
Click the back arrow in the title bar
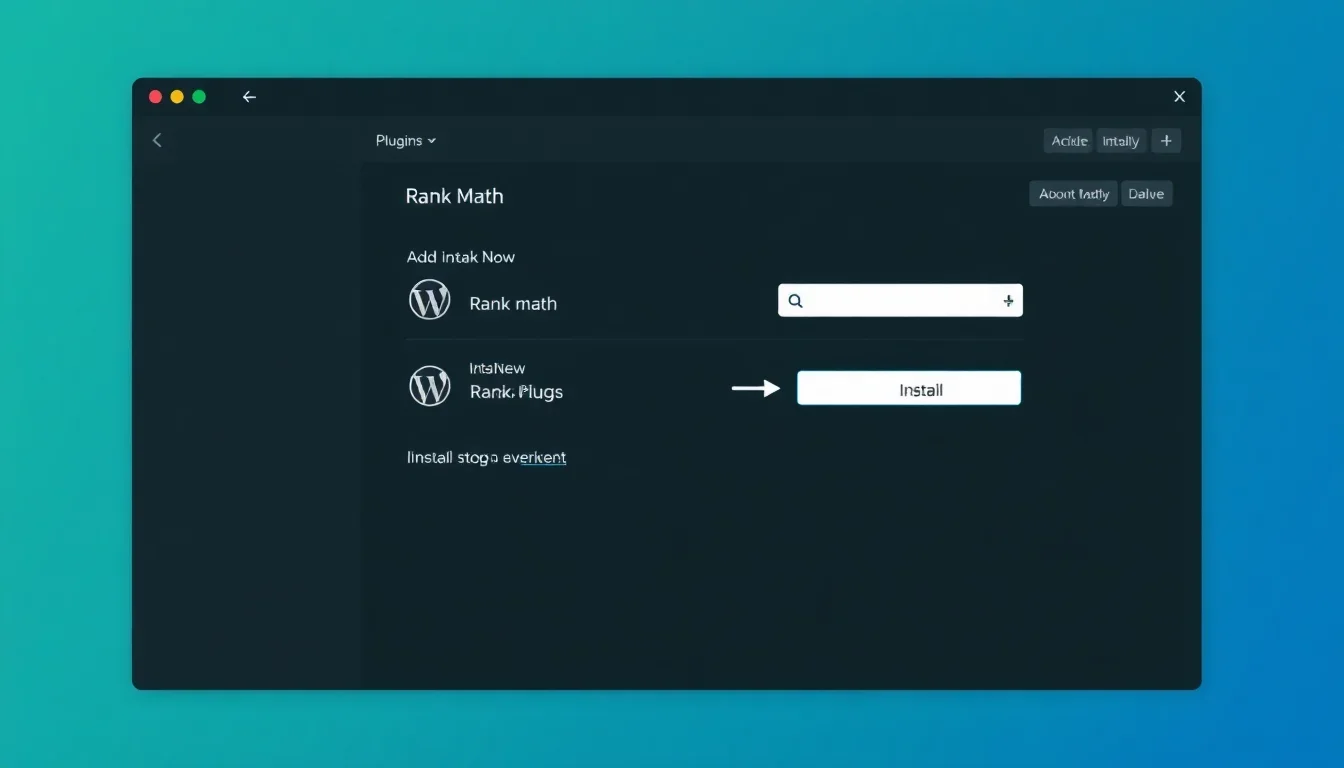[x=249, y=97]
